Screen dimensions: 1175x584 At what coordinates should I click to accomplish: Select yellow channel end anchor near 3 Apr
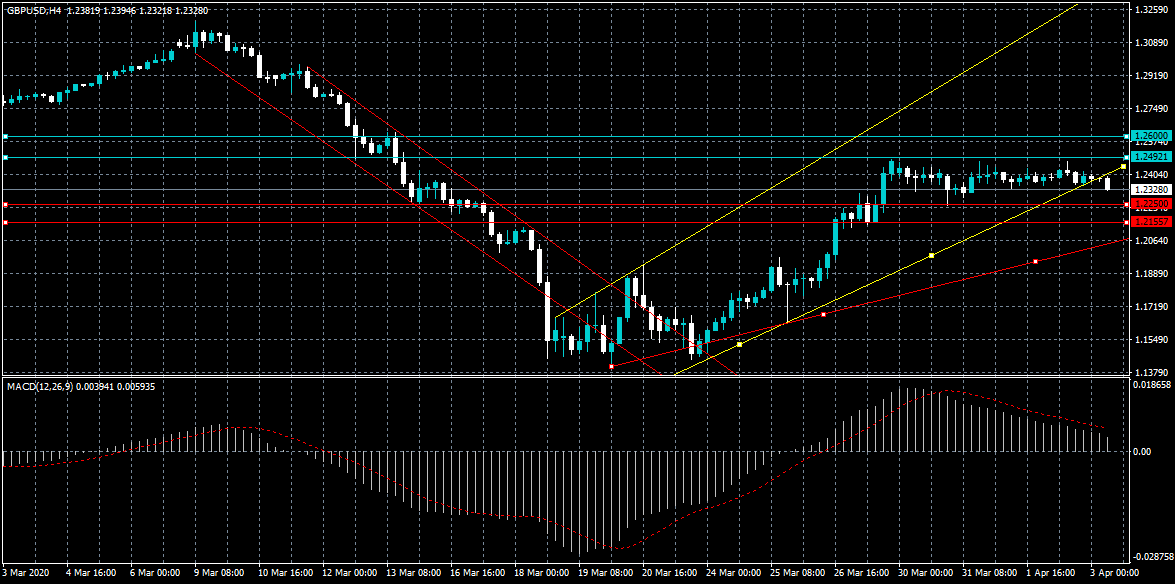(x=1123, y=166)
